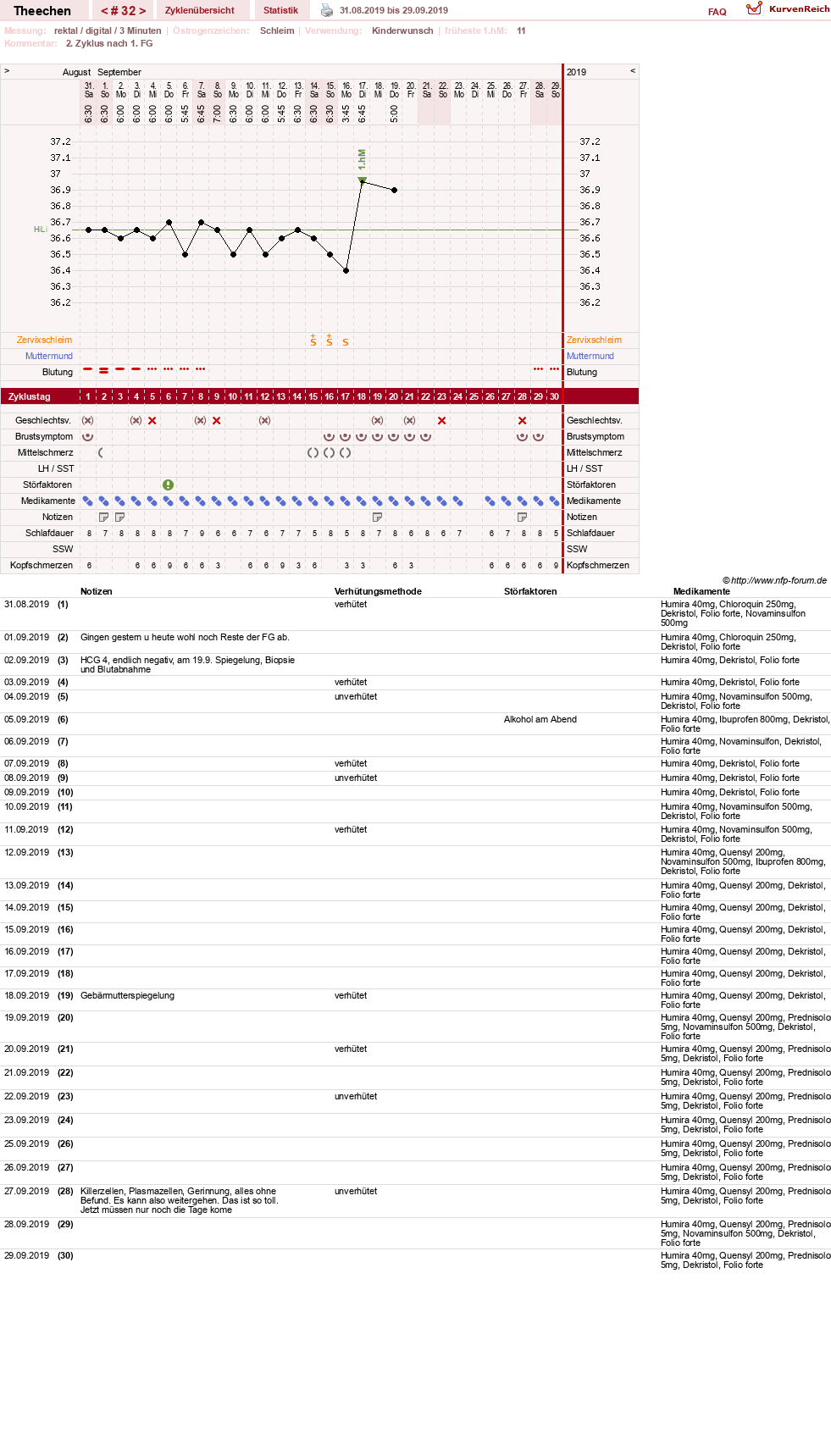Click the Brustsymptom icon on day 16

[x=330, y=436]
